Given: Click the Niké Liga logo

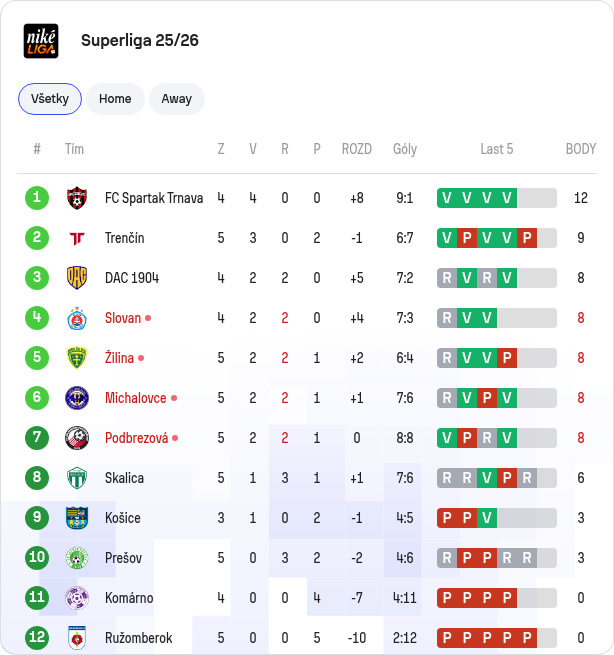Looking at the screenshot, I should [x=41, y=41].
